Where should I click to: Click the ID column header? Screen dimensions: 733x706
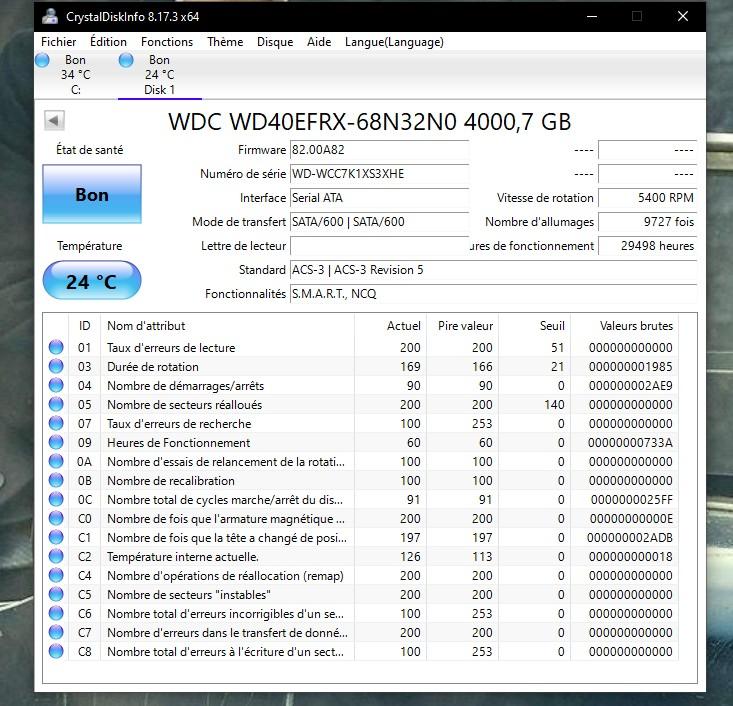[85, 325]
